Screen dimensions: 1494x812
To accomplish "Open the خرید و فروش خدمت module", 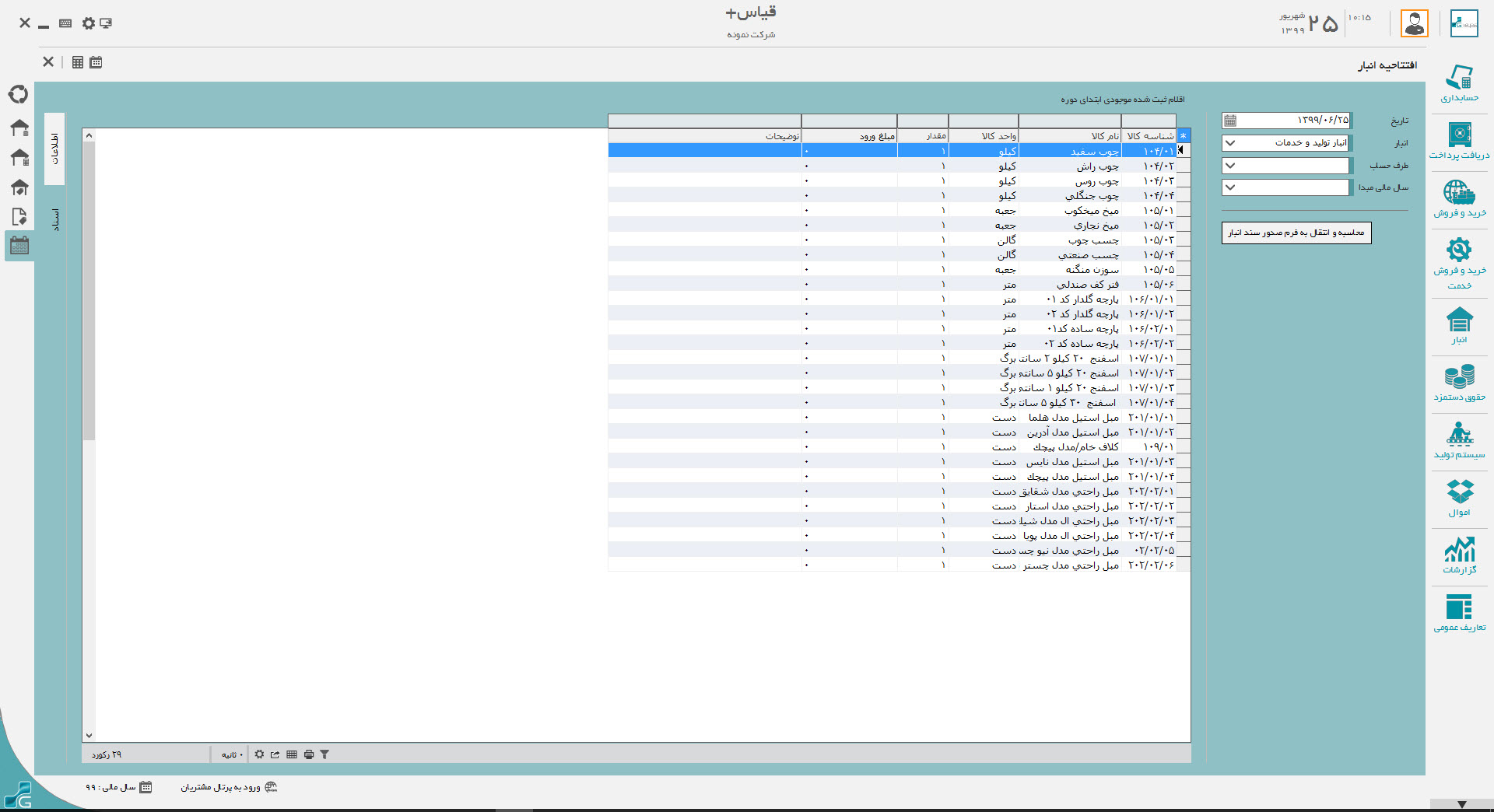I will [x=1459, y=263].
